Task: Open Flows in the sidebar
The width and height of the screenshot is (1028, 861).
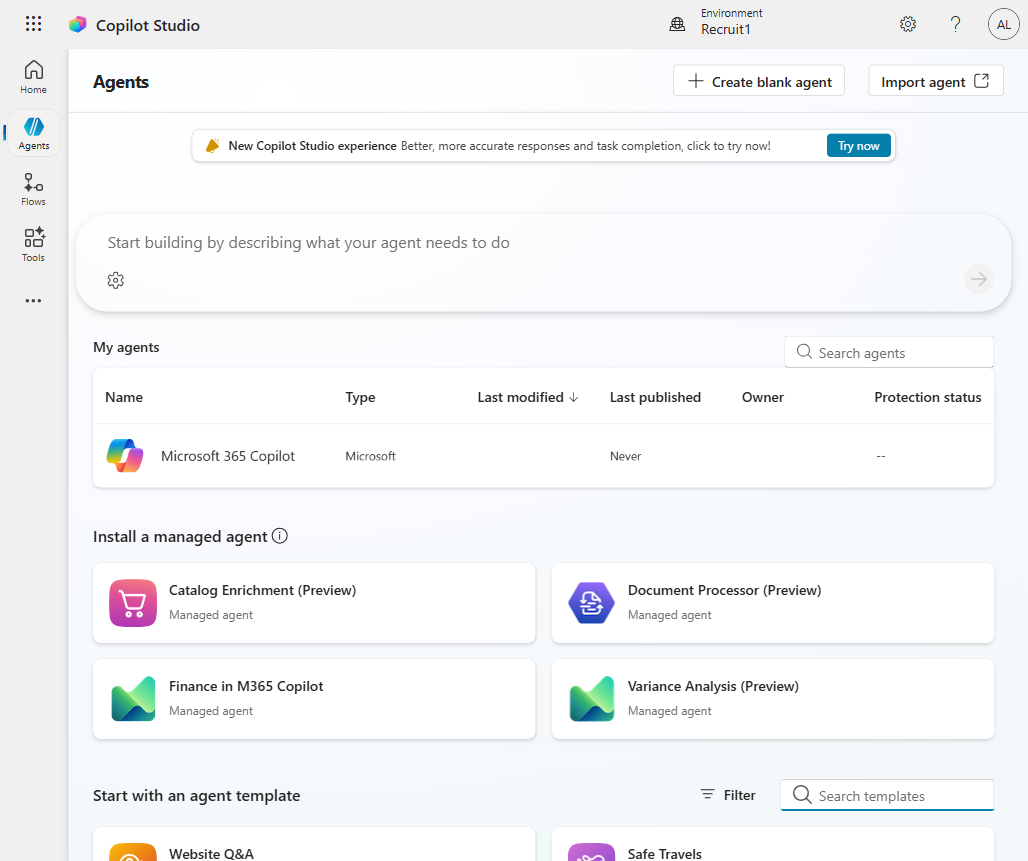Action: click(33, 190)
